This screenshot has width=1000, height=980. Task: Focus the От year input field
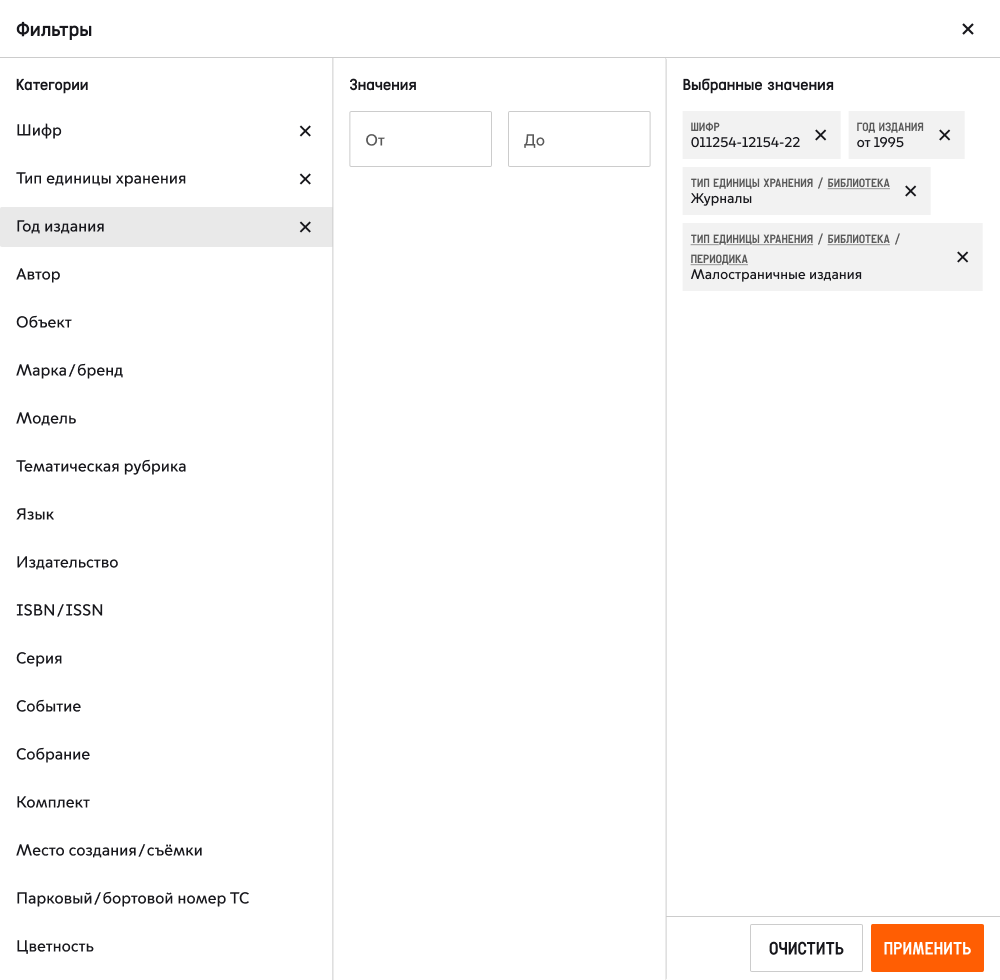tap(420, 139)
